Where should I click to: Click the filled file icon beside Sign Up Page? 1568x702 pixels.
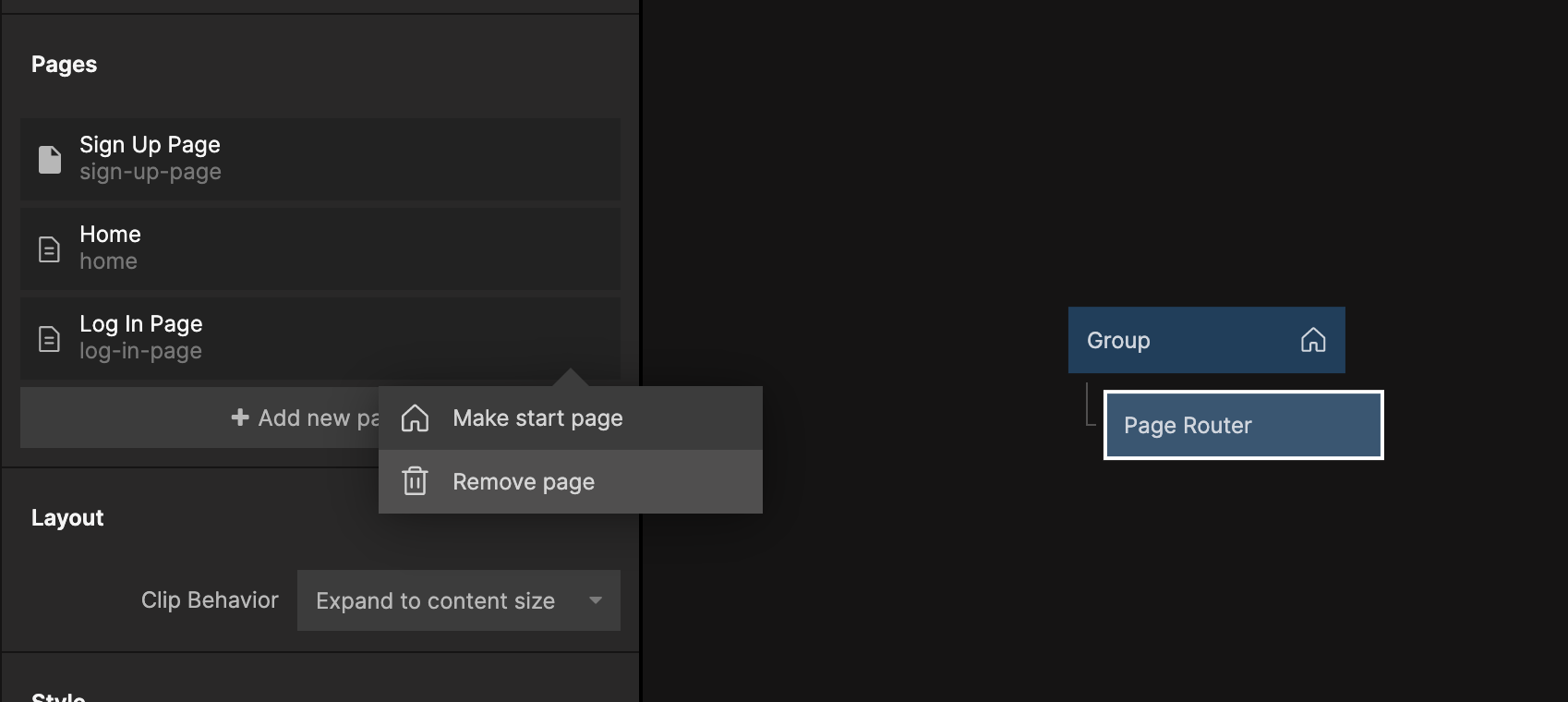click(x=50, y=159)
